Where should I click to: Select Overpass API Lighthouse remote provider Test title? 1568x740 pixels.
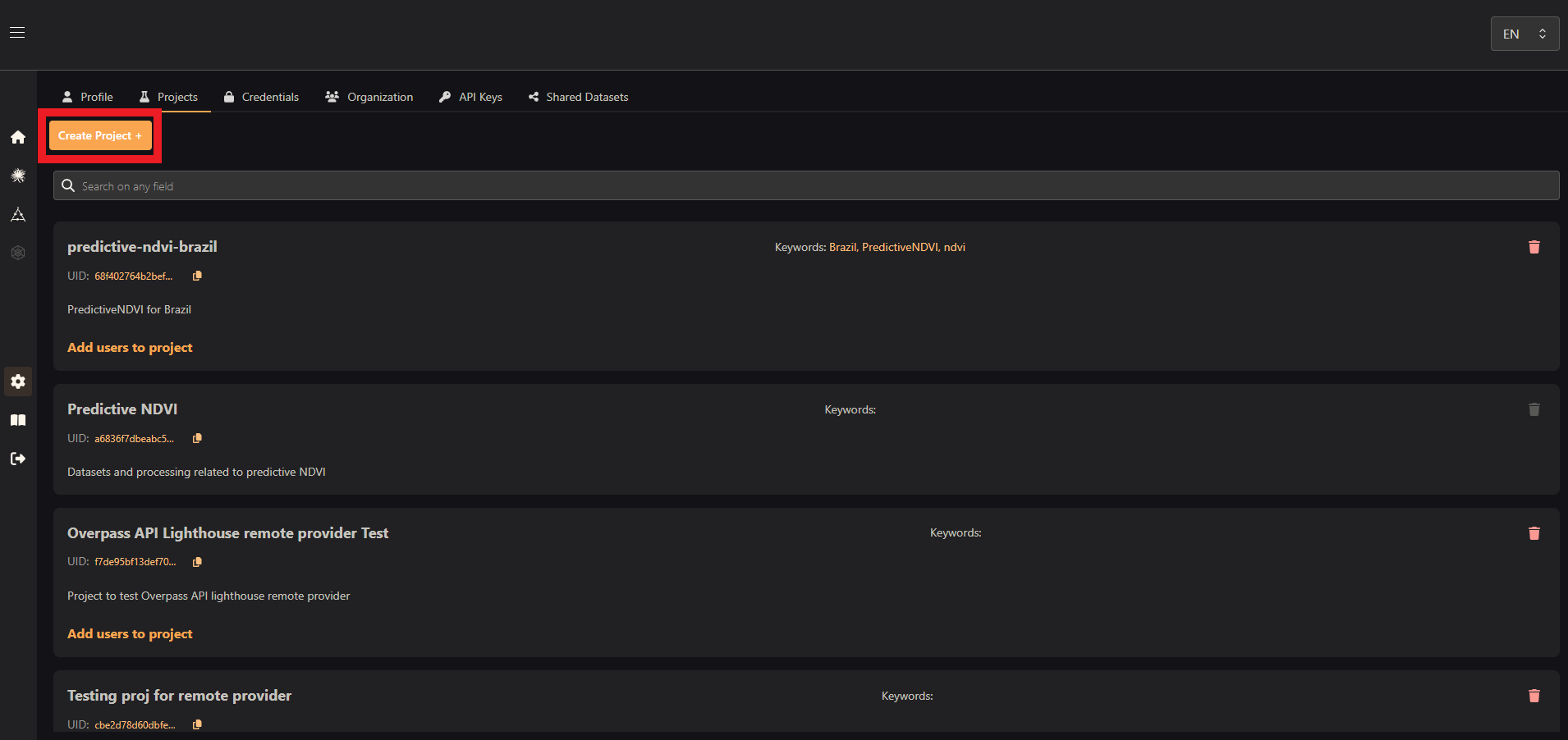pos(228,533)
